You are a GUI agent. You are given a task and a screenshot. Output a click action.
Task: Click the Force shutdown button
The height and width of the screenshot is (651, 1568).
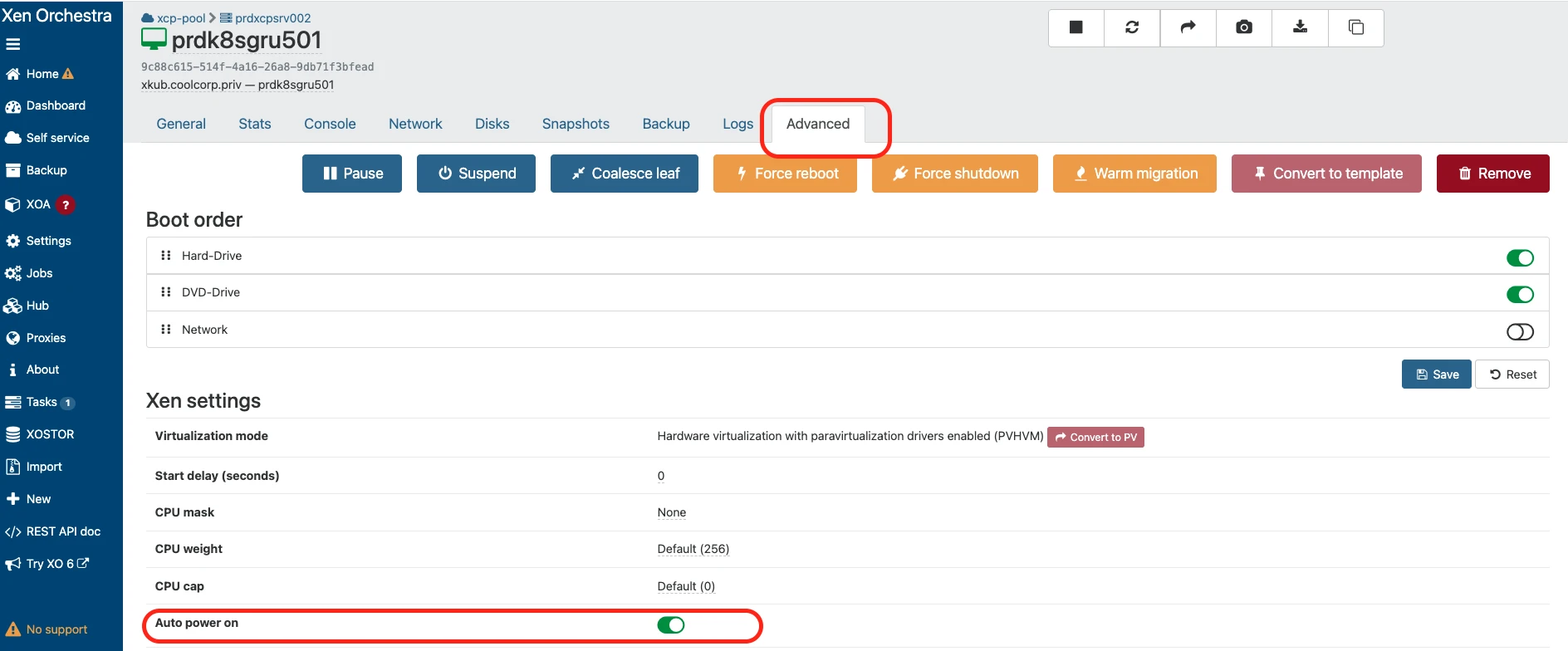955,174
